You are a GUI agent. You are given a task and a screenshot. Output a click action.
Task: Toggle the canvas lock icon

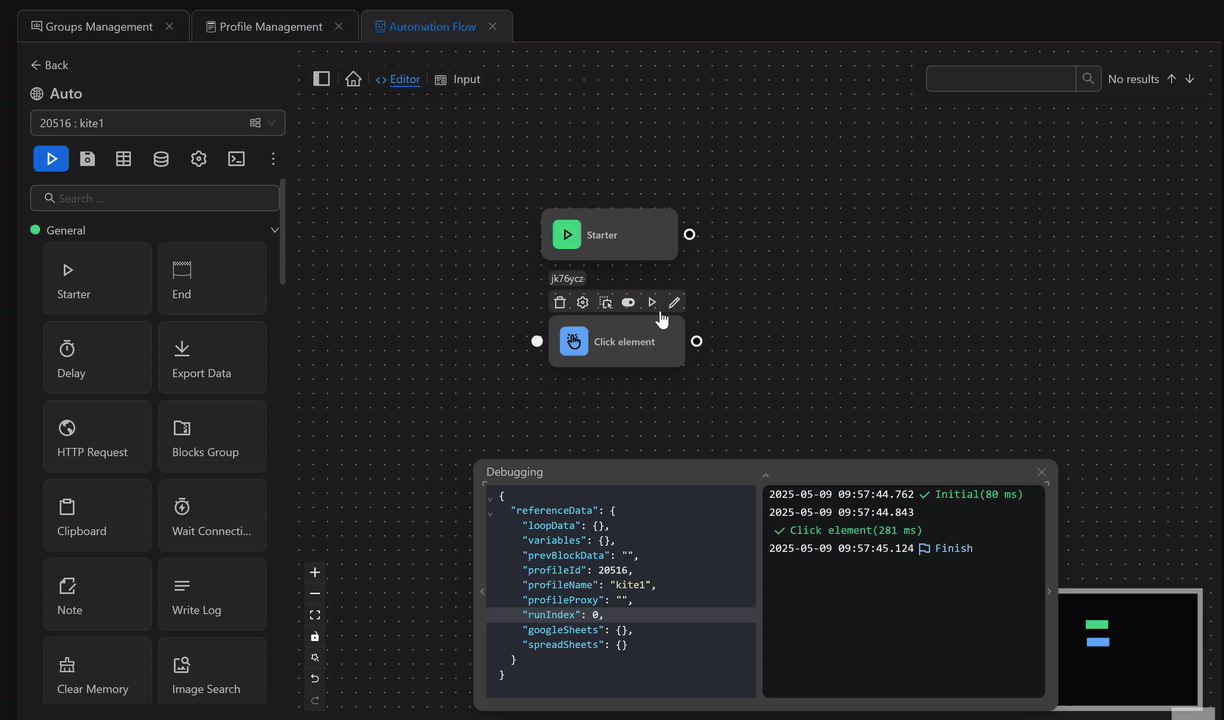[x=315, y=637]
